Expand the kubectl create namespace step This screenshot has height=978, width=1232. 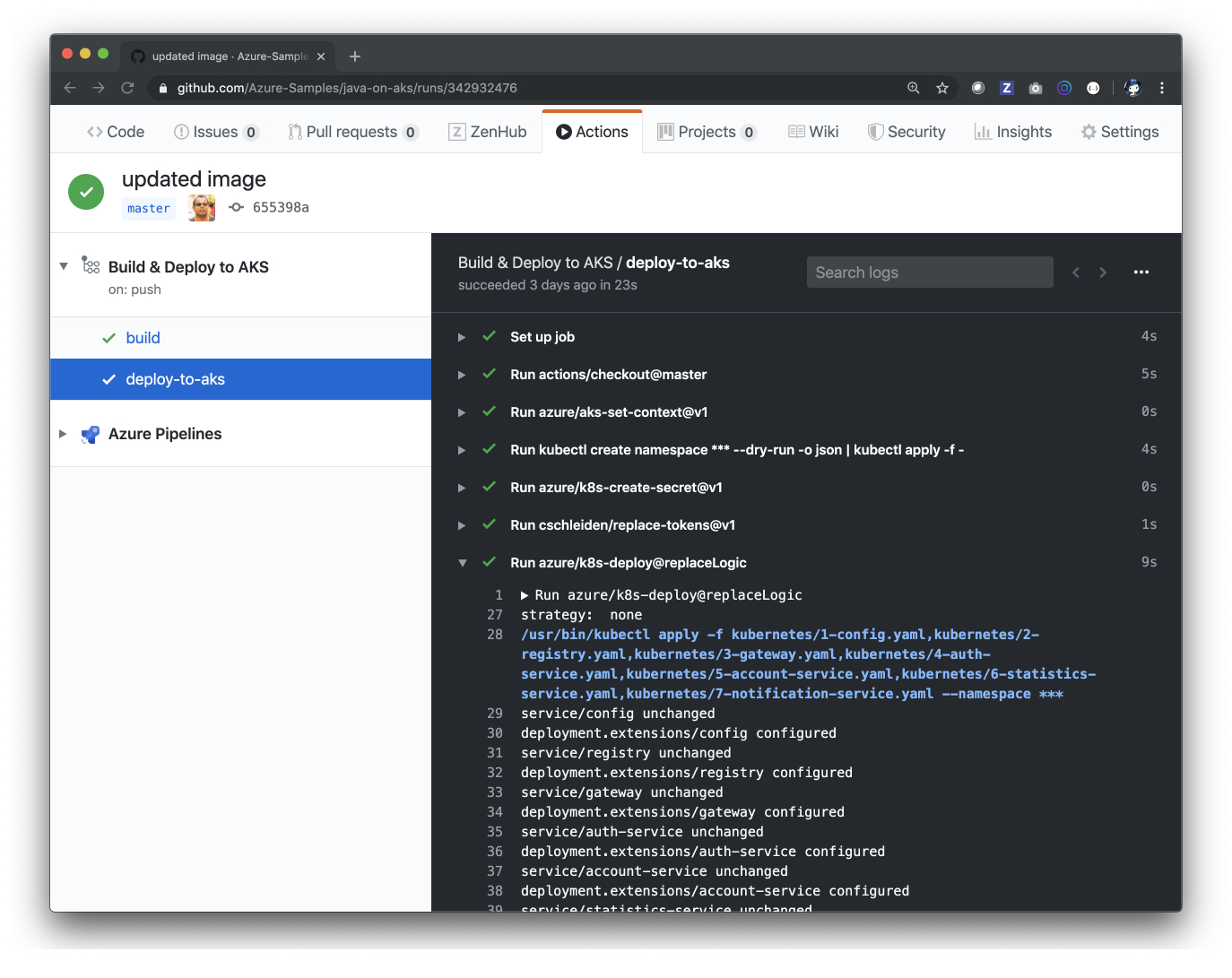click(462, 450)
